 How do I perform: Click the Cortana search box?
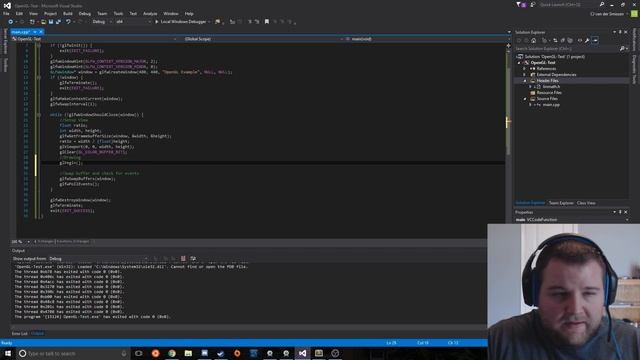tap(73, 353)
